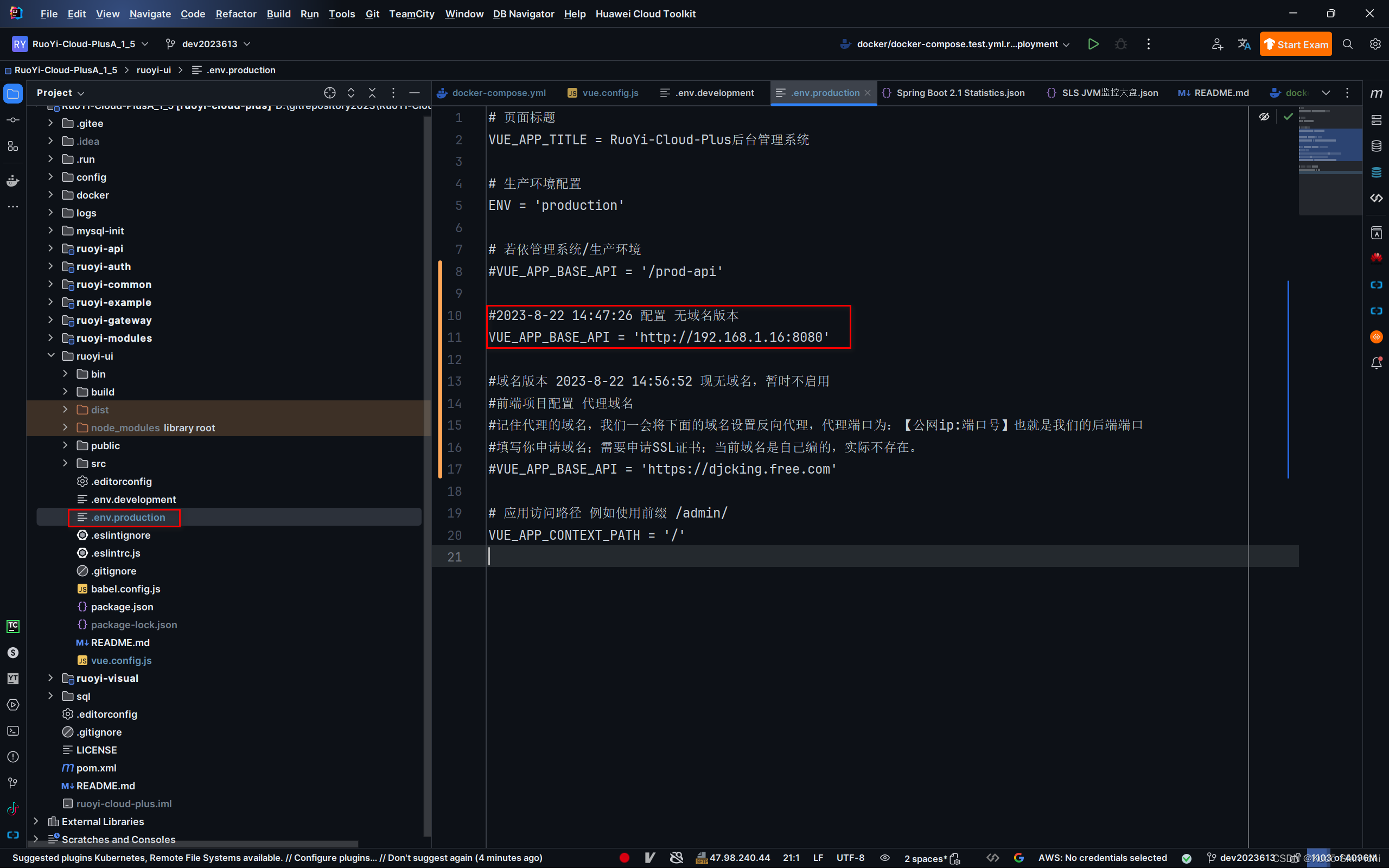Open the Commit tool window
The width and height of the screenshot is (1389, 868).
pos(12,120)
